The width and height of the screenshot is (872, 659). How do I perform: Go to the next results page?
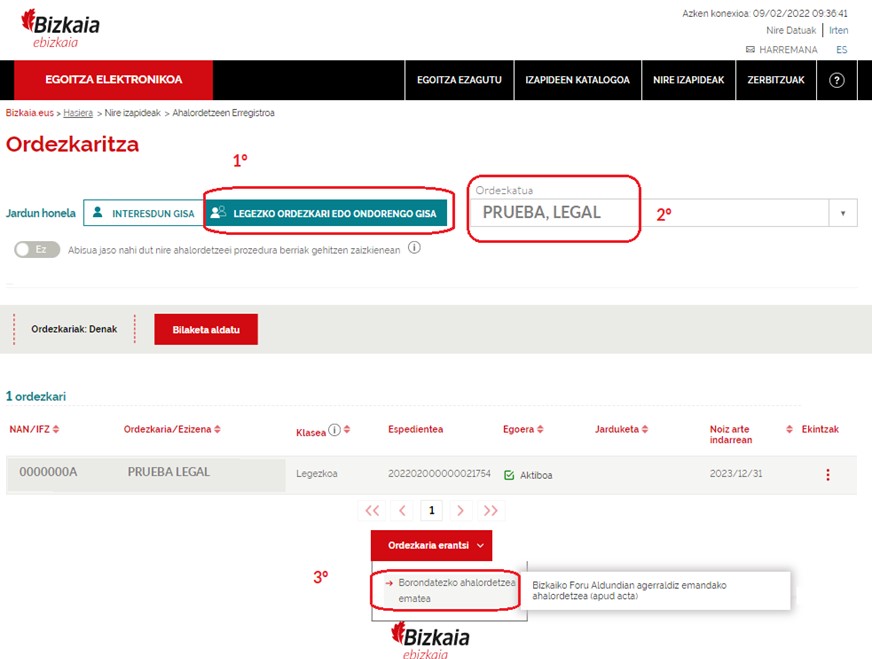pyautogui.click(x=460, y=511)
